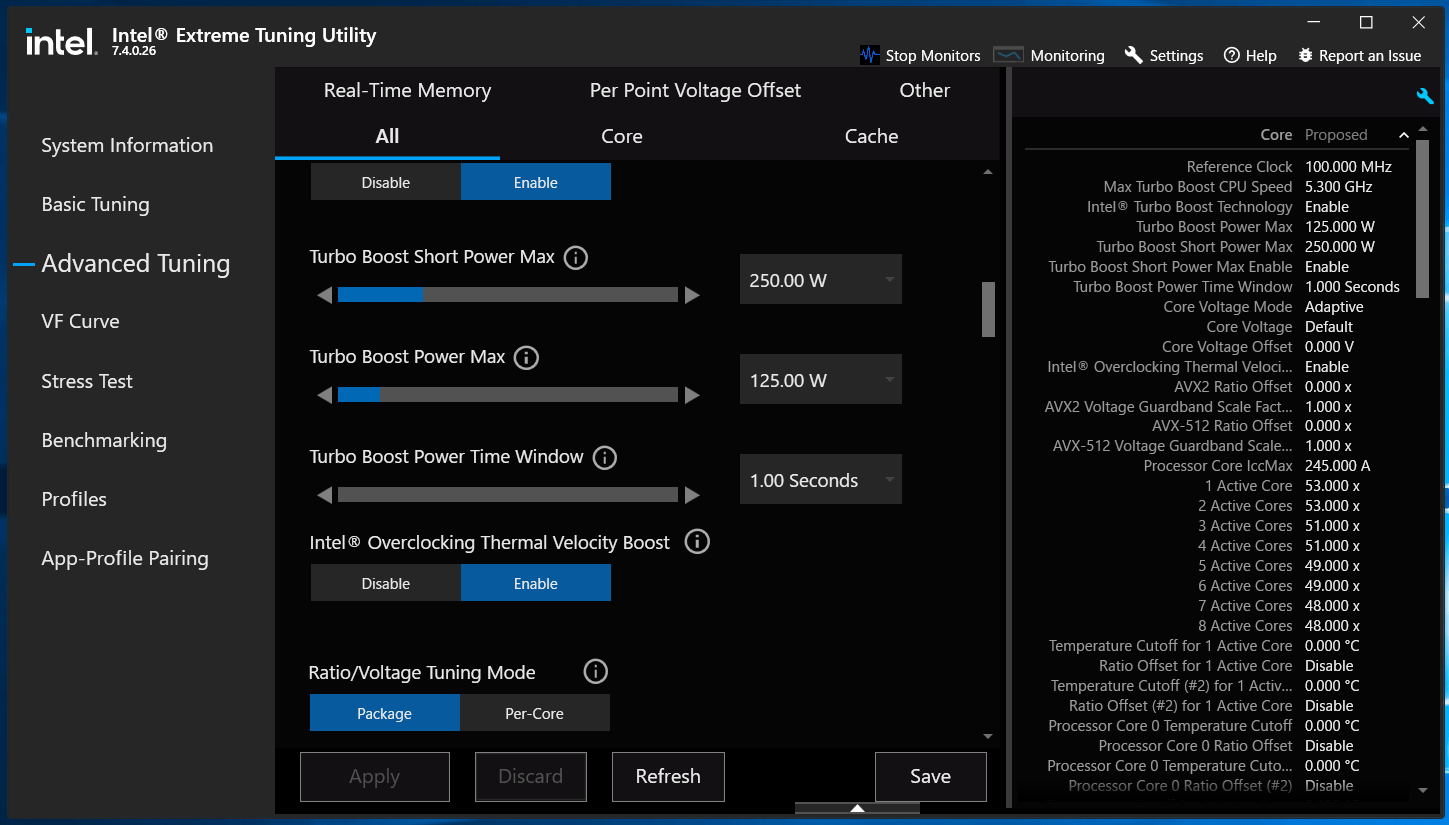Switch to the All tab
Viewport: 1449px width, 825px height.
(387, 137)
